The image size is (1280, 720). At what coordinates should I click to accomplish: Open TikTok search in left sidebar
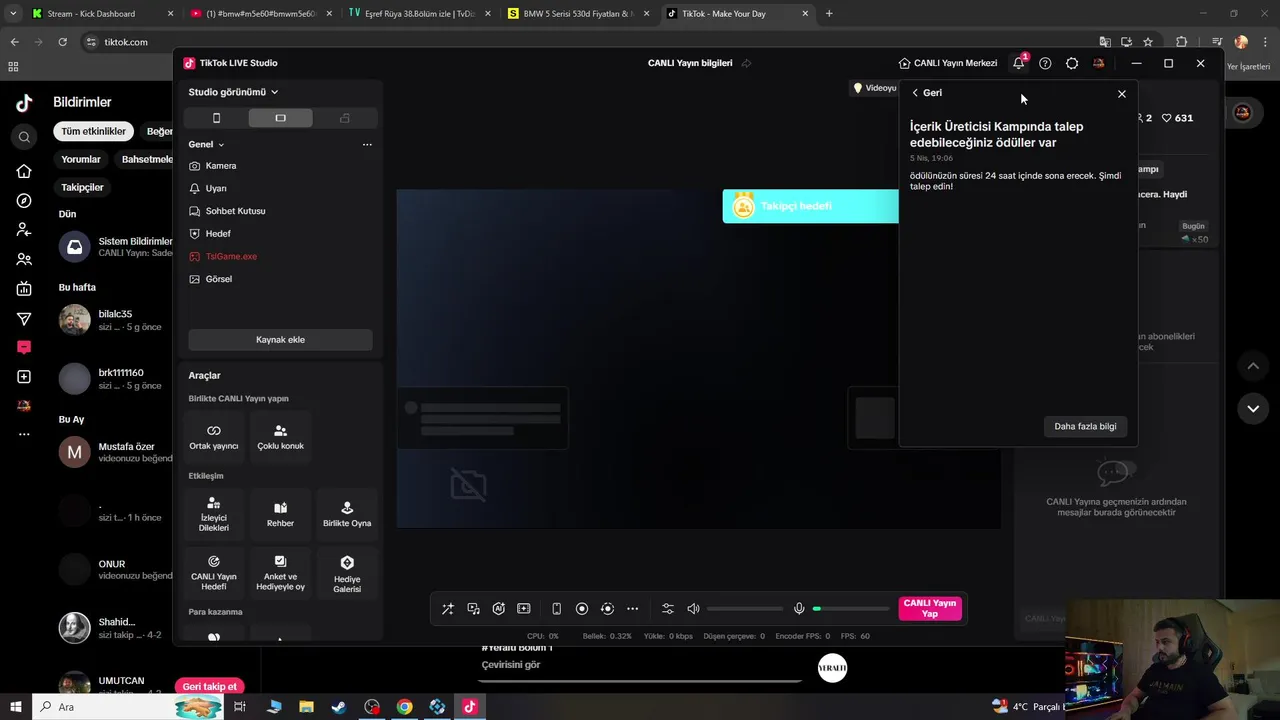24,137
